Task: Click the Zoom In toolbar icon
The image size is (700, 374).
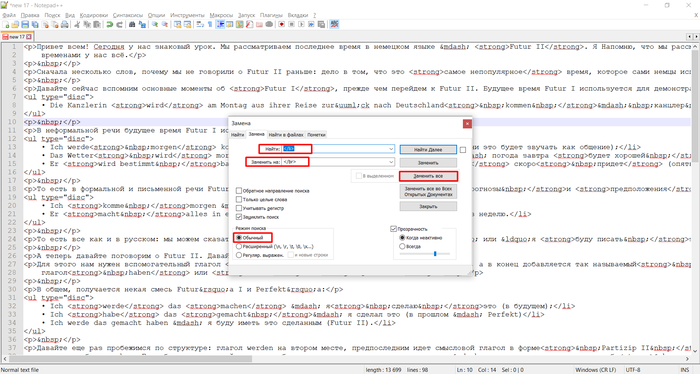Action: point(154,25)
